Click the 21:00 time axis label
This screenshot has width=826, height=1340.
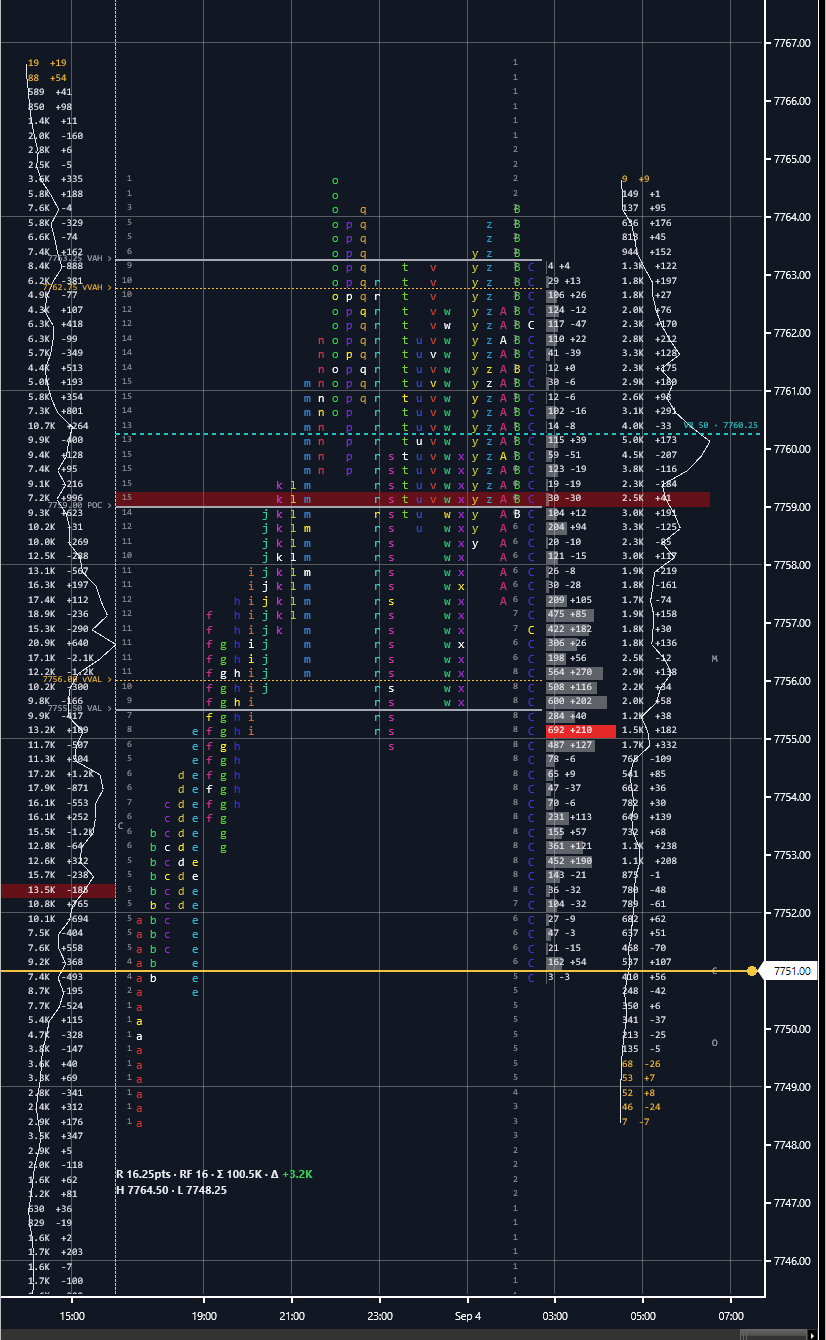[292, 1316]
